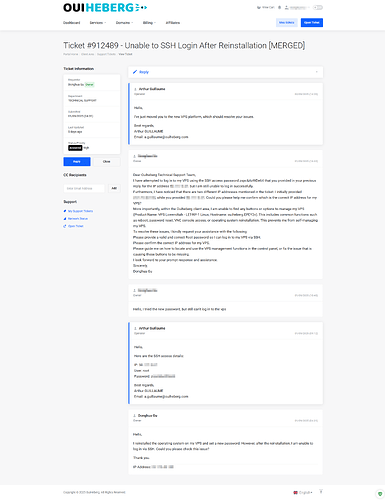This screenshot has width=385, height=500.
Task: Click the Add CC recipient button
Action: (x=114, y=188)
